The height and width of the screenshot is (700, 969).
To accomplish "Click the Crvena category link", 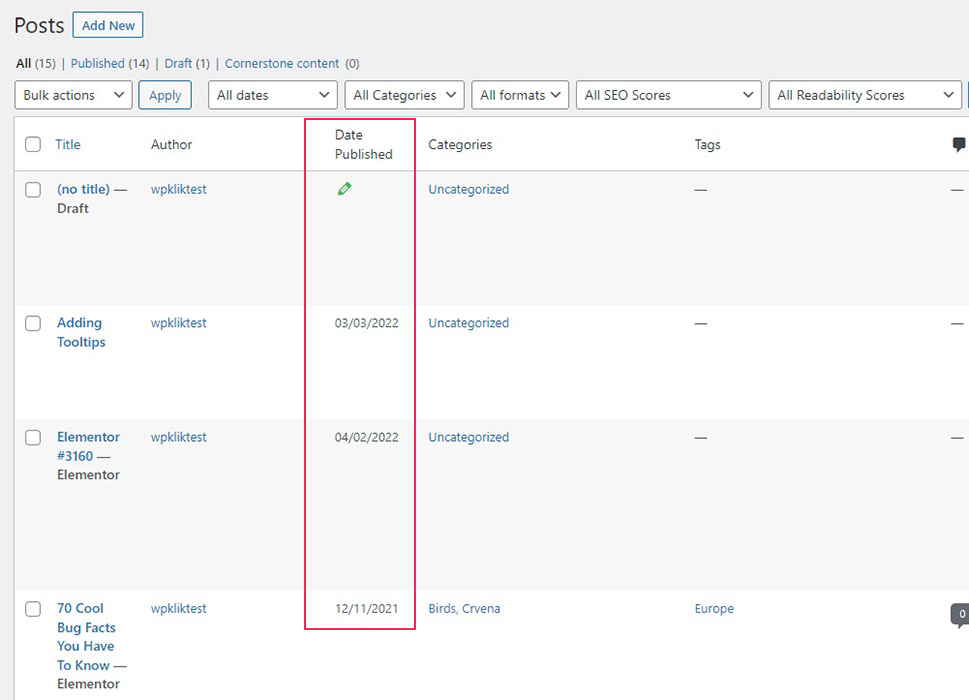I will (x=481, y=609).
